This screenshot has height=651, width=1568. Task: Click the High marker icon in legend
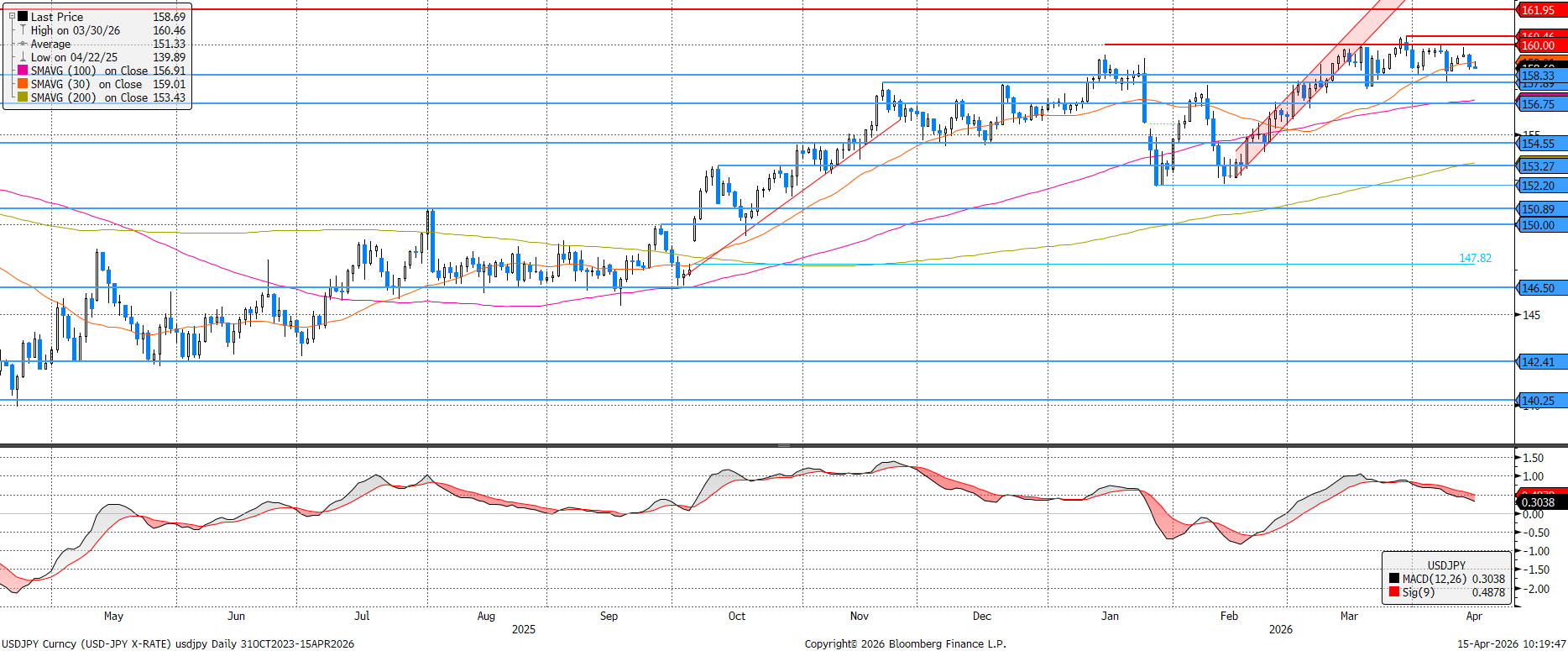[24, 30]
